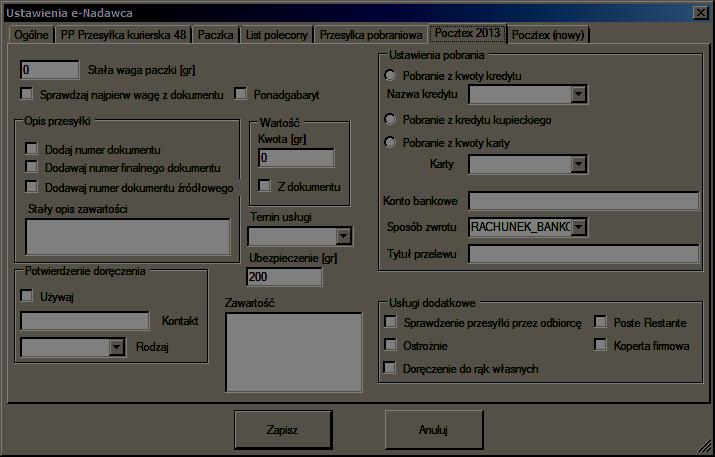Image resolution: width=715 pixels, height=457 pixels.
Task: Focus the Kwota [gr] value field
Action: pos(296,158)
